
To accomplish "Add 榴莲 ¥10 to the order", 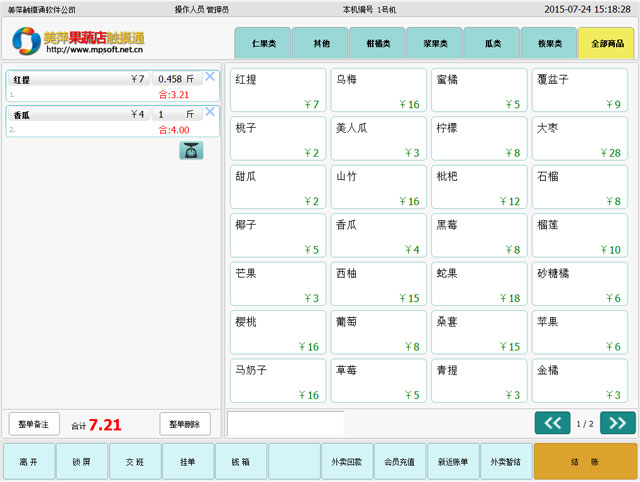I will tap(580, 235).
